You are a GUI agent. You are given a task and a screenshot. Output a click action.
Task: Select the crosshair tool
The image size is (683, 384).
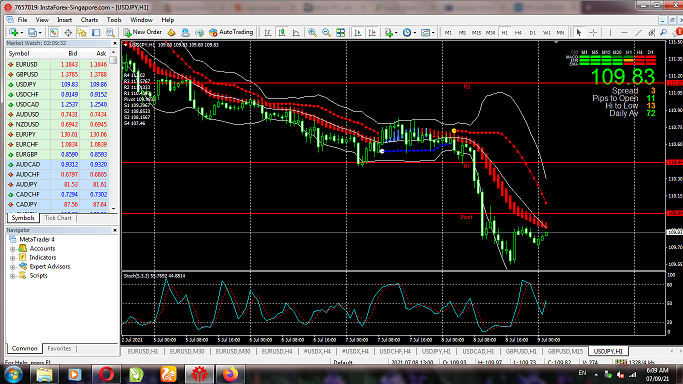(593, 33)
